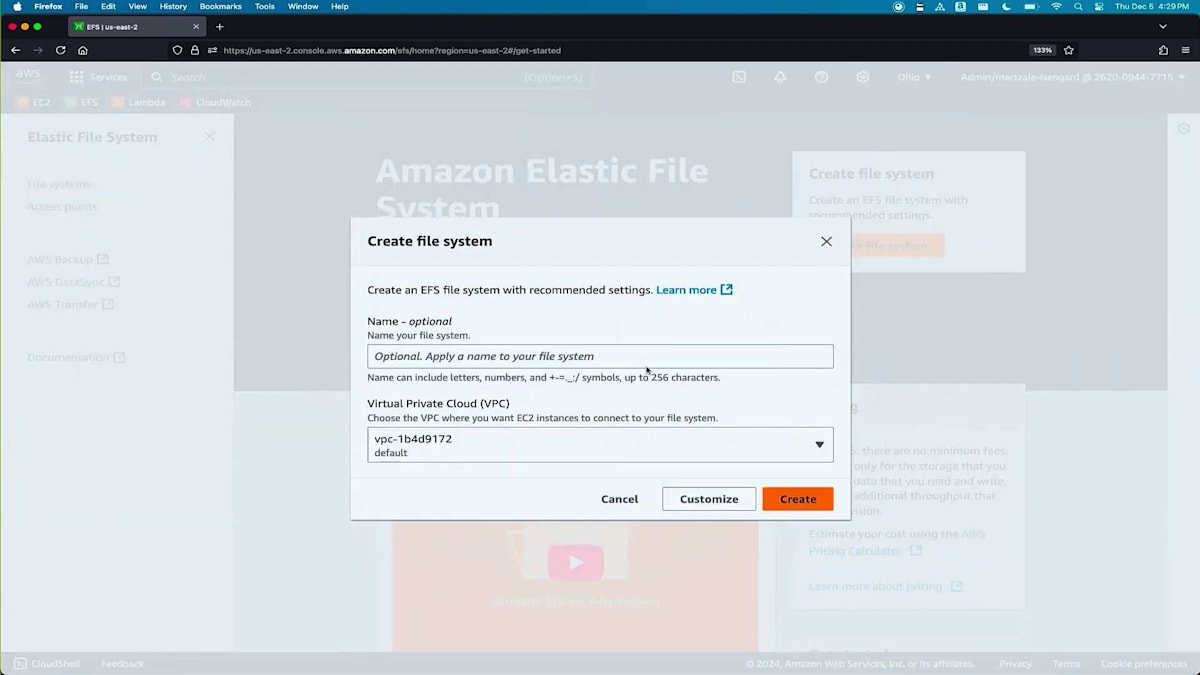Open a new browser tab
Screen dimensions: 1200x675
click(x=220, y=27)
